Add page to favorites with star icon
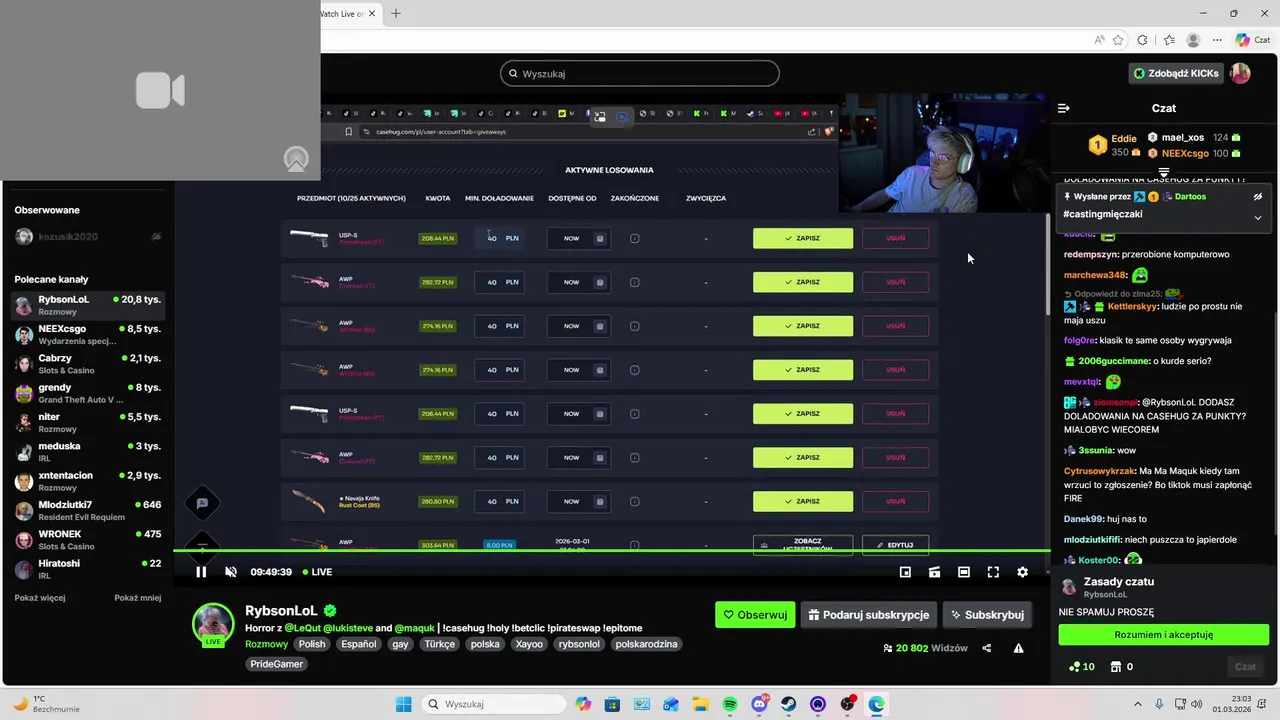 point(1119,40)
